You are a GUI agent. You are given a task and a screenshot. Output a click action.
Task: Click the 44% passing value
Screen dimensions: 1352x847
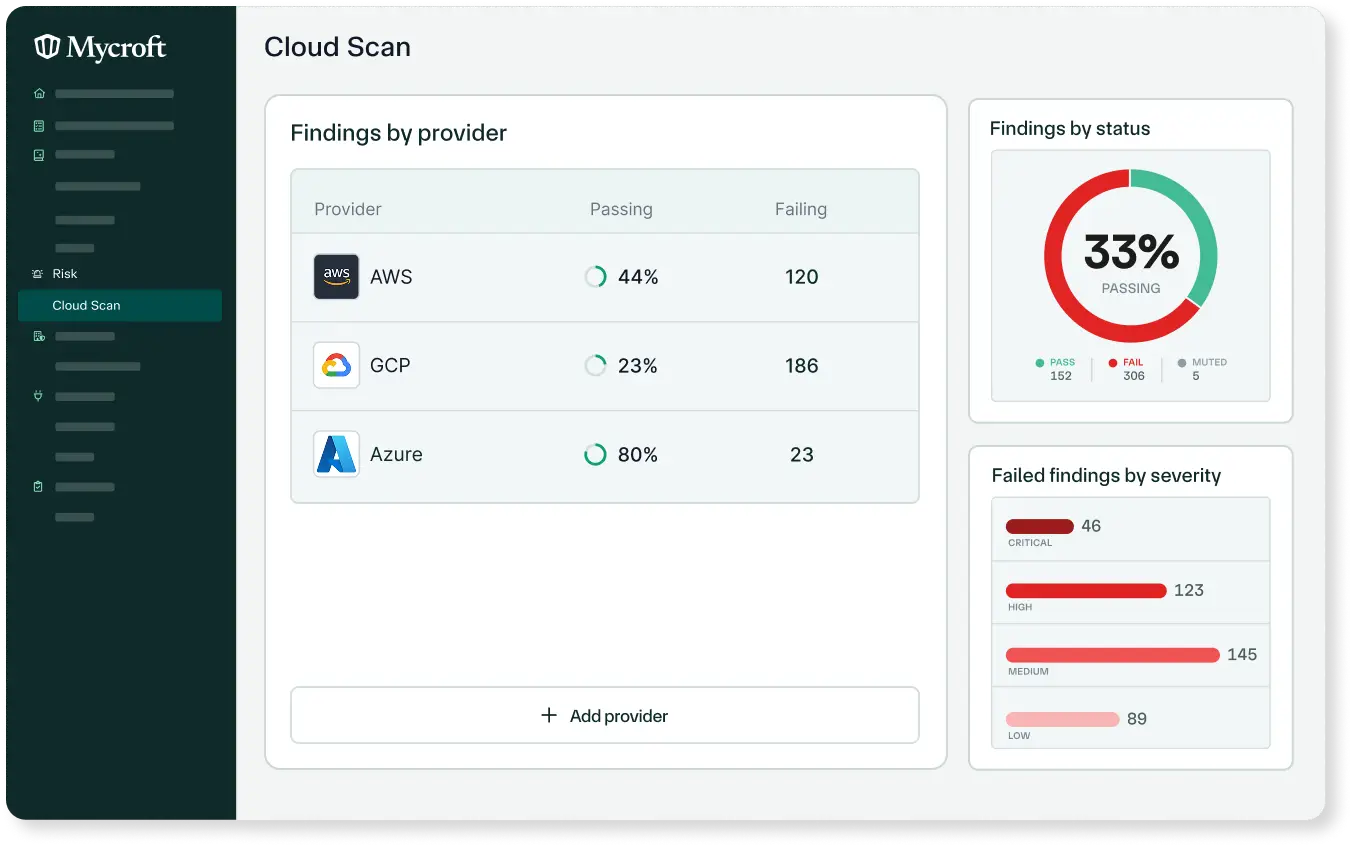(638, 277)
